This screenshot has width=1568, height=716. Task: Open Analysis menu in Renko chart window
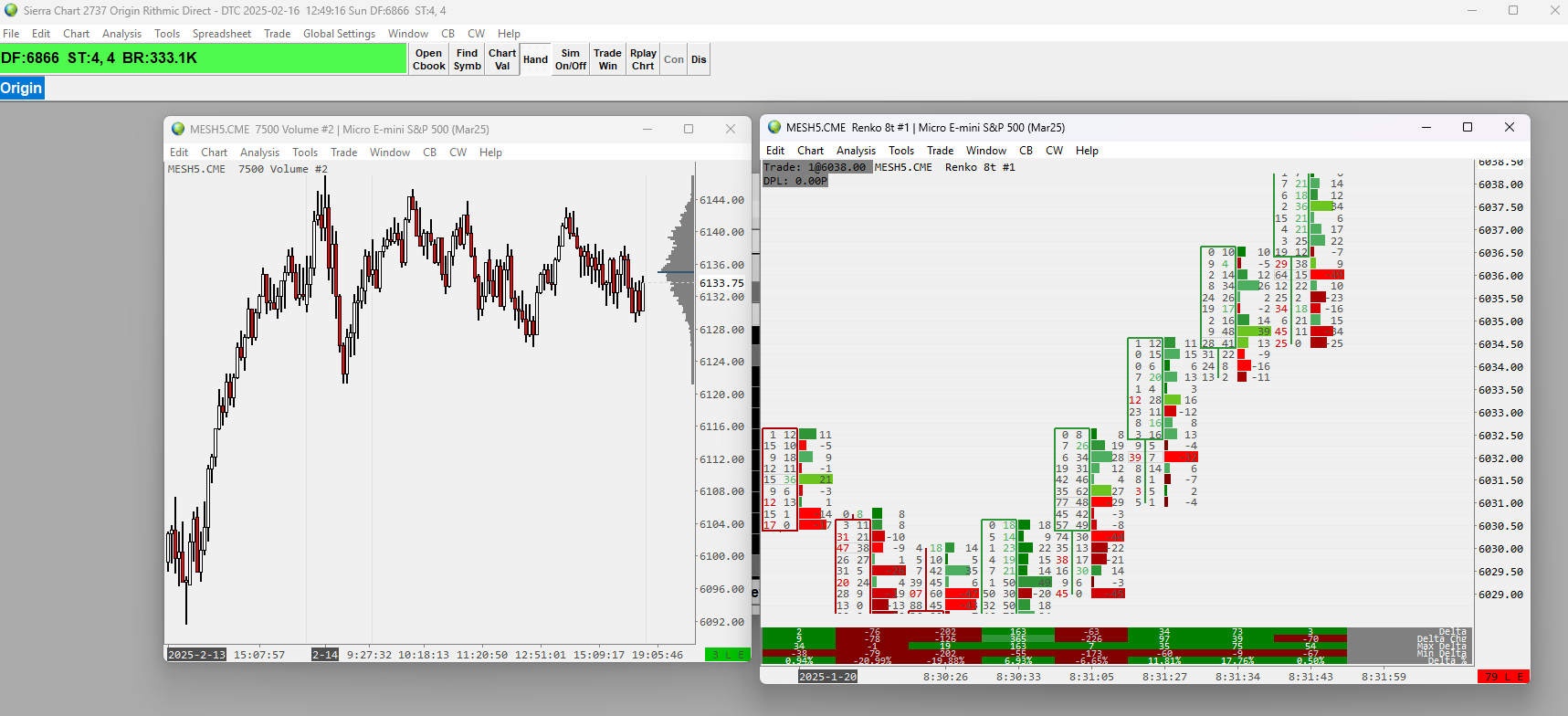[x=856, y=151]
